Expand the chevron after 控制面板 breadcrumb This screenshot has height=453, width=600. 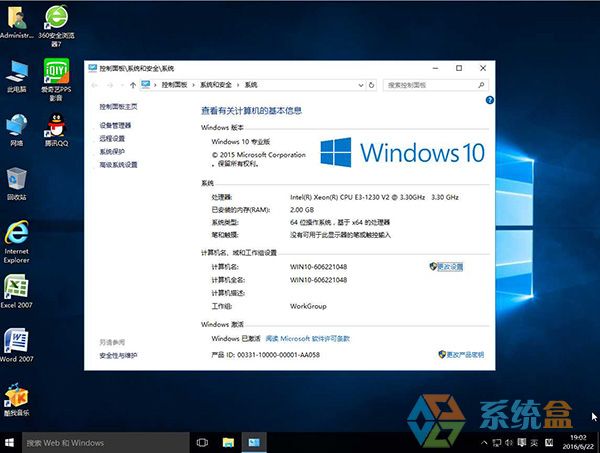[x=194, y=85]
